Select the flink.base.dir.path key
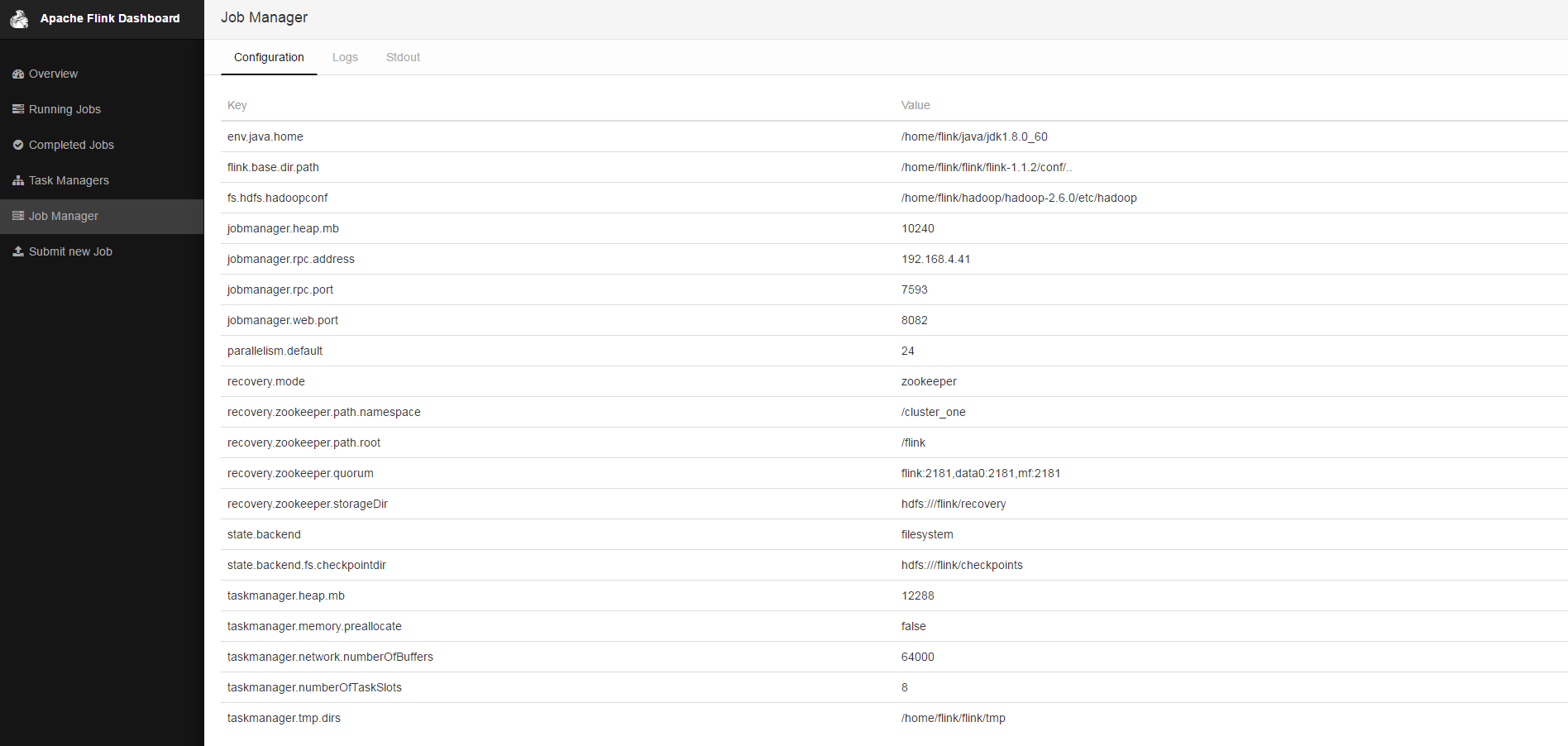 point(273,167)
